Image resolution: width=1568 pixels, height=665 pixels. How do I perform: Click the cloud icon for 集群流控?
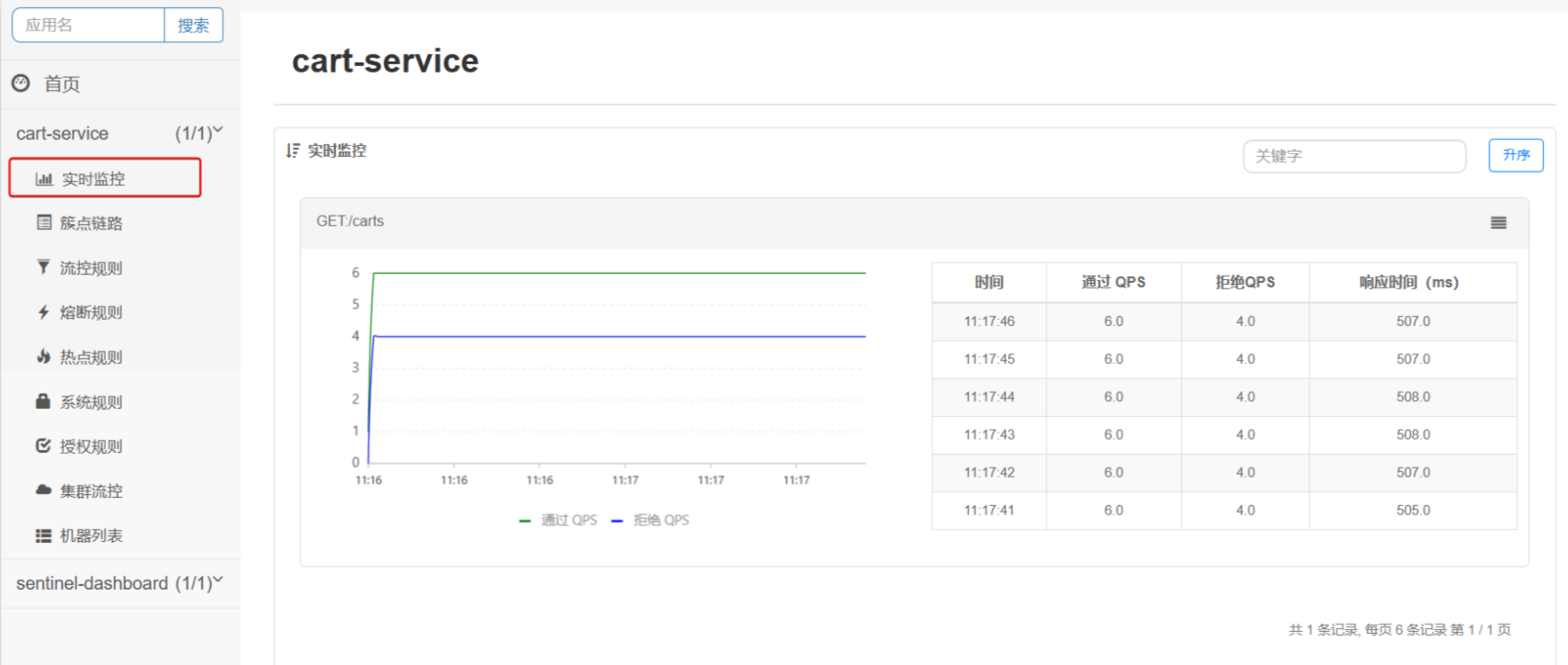coord(43,490)
